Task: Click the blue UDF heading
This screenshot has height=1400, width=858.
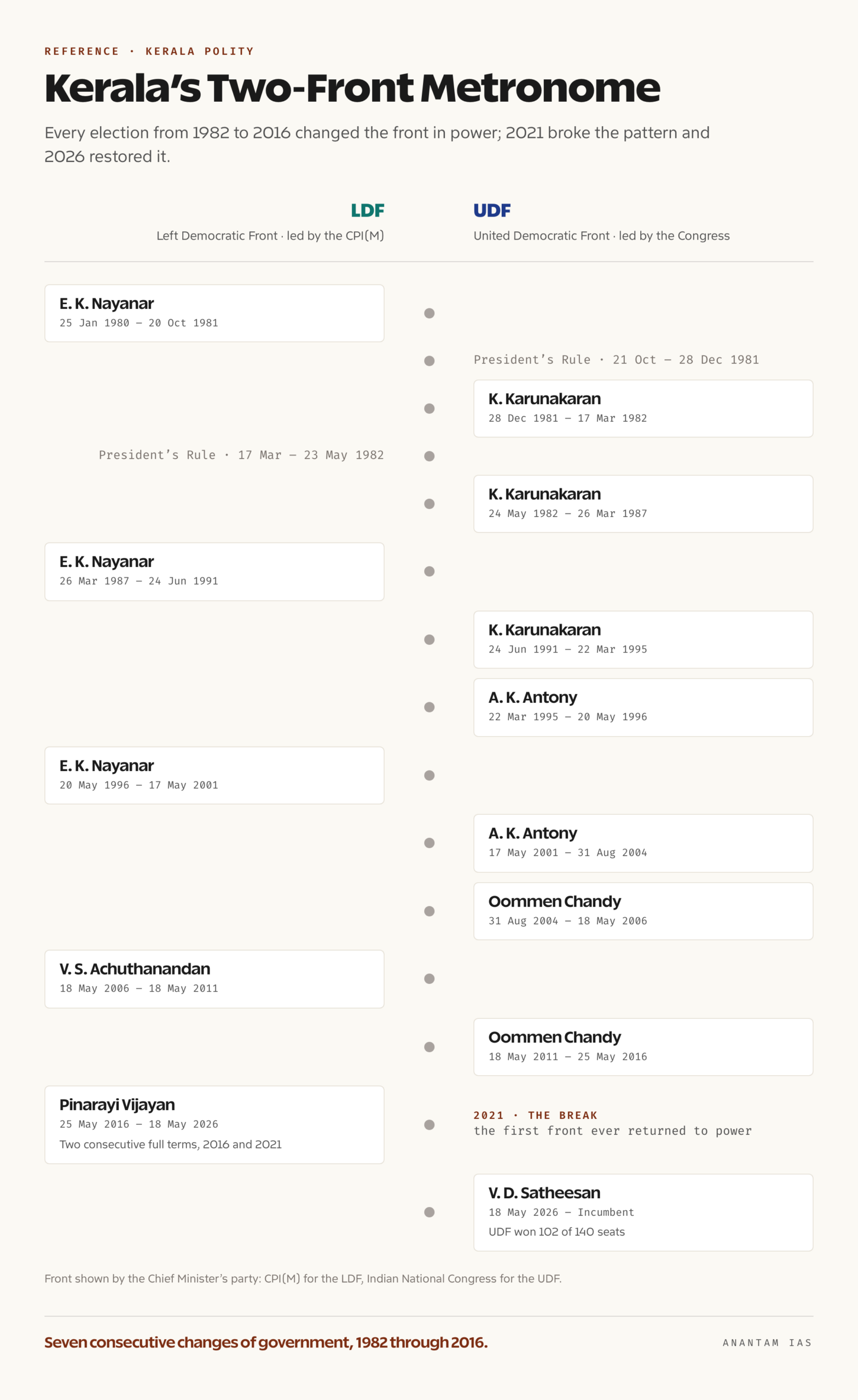Action: (492, 211)
